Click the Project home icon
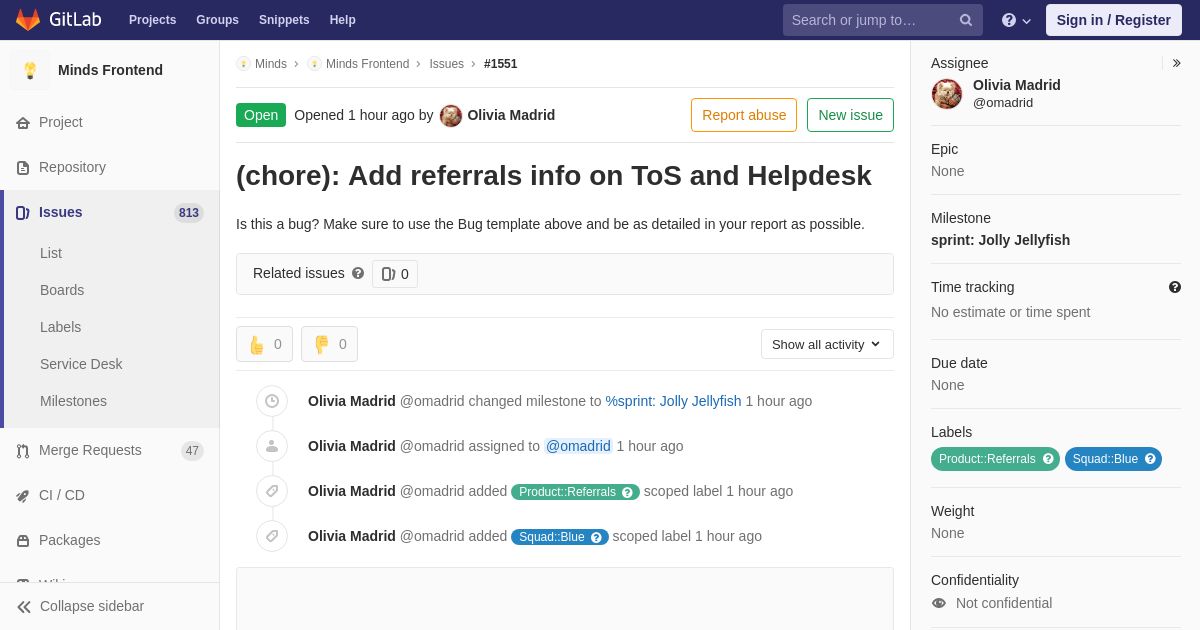This screenshot has height=630, width=1200. (23, 122)
